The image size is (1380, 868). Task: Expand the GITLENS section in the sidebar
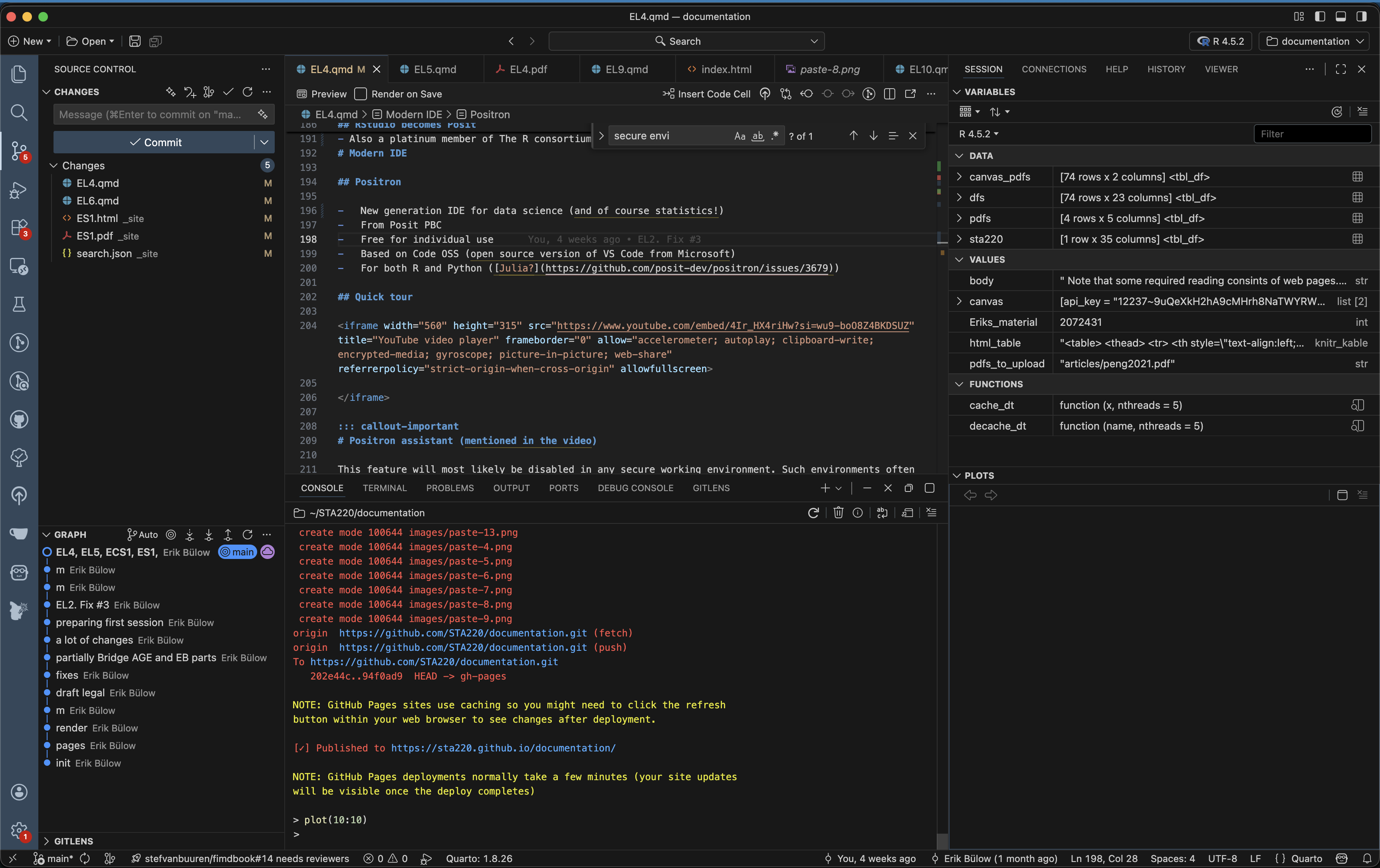tap(73, 841)
